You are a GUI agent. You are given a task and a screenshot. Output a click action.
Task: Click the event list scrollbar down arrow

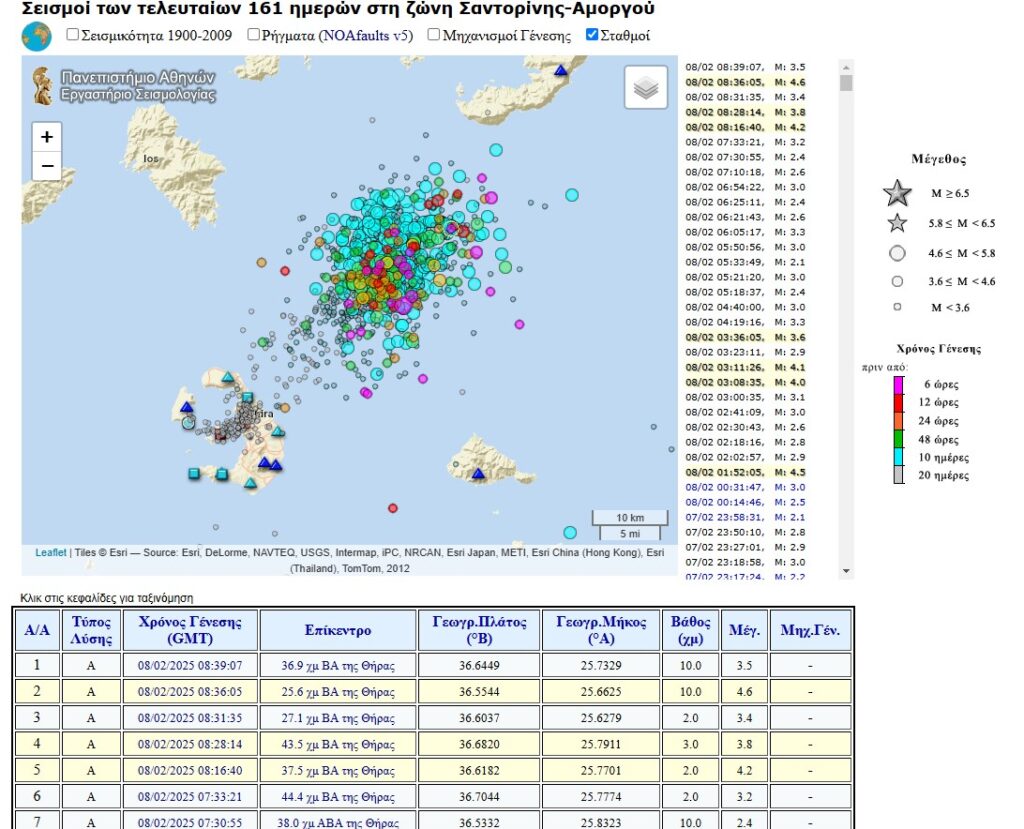(x=847, y=572)
